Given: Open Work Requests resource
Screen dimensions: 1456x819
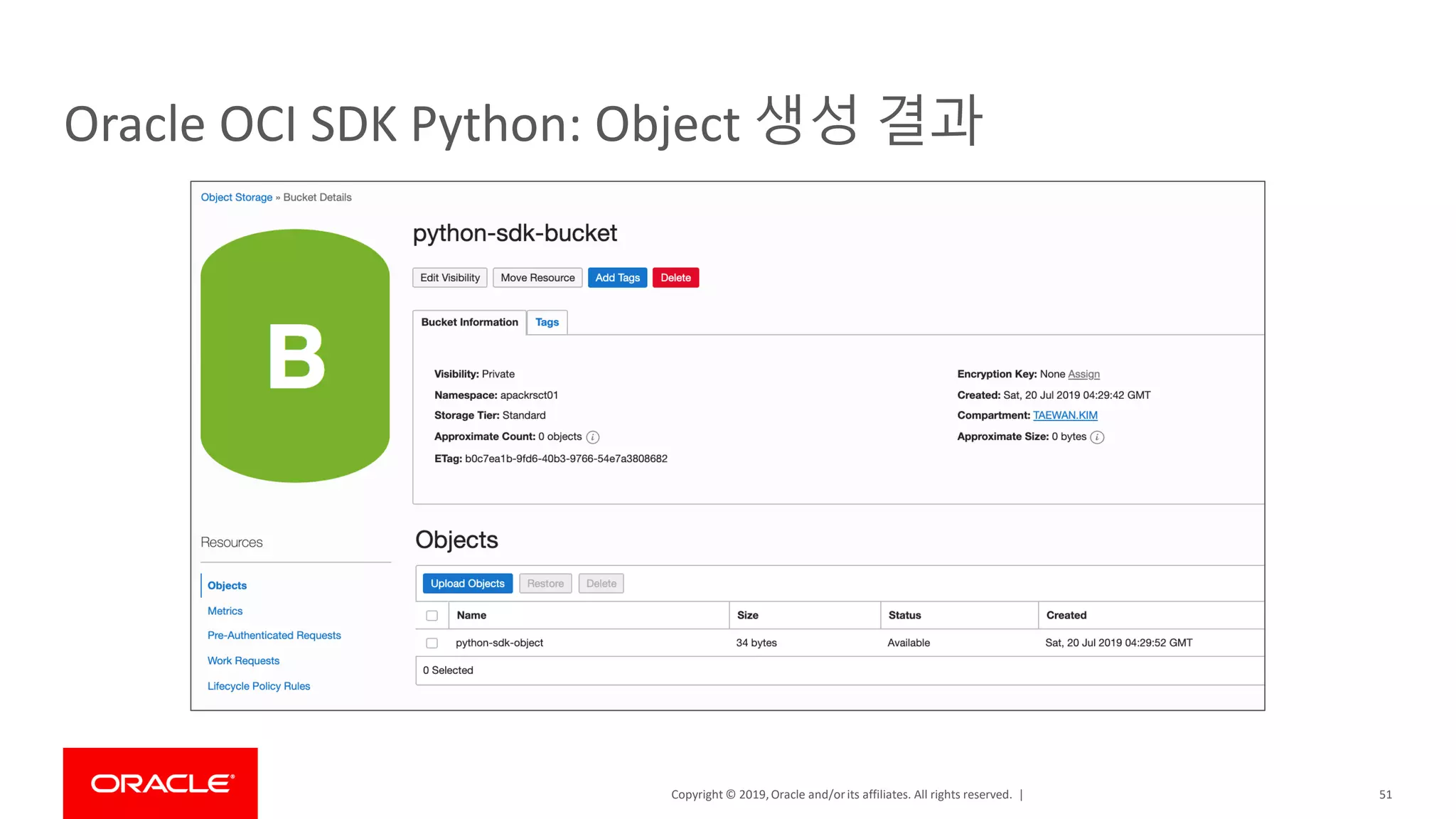Looking at the screenshot, I should click(x=243, y=661).
